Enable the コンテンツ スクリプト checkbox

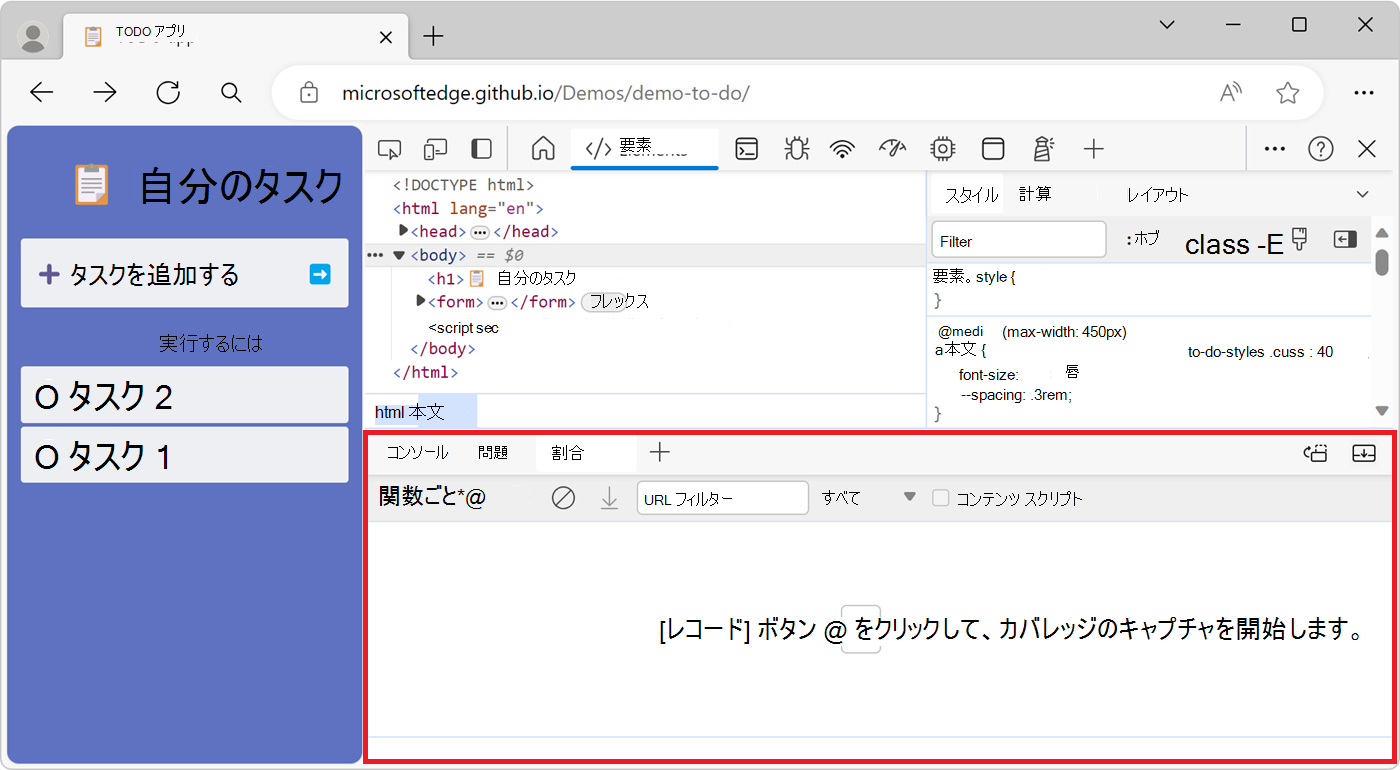click(943, 497)
